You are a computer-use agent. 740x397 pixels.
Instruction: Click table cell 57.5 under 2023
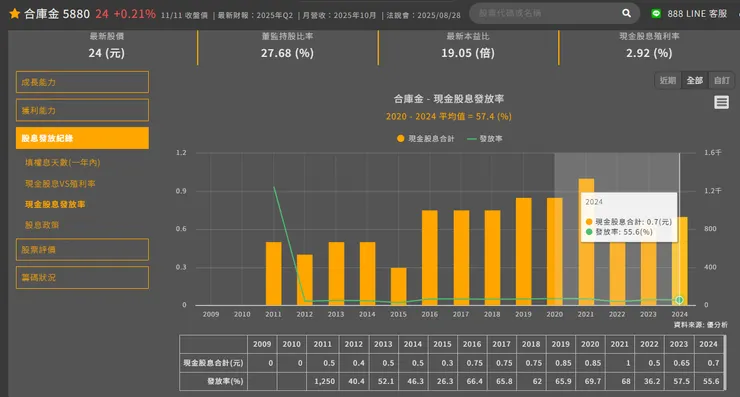pyautogui.click(x=679, y=381)
